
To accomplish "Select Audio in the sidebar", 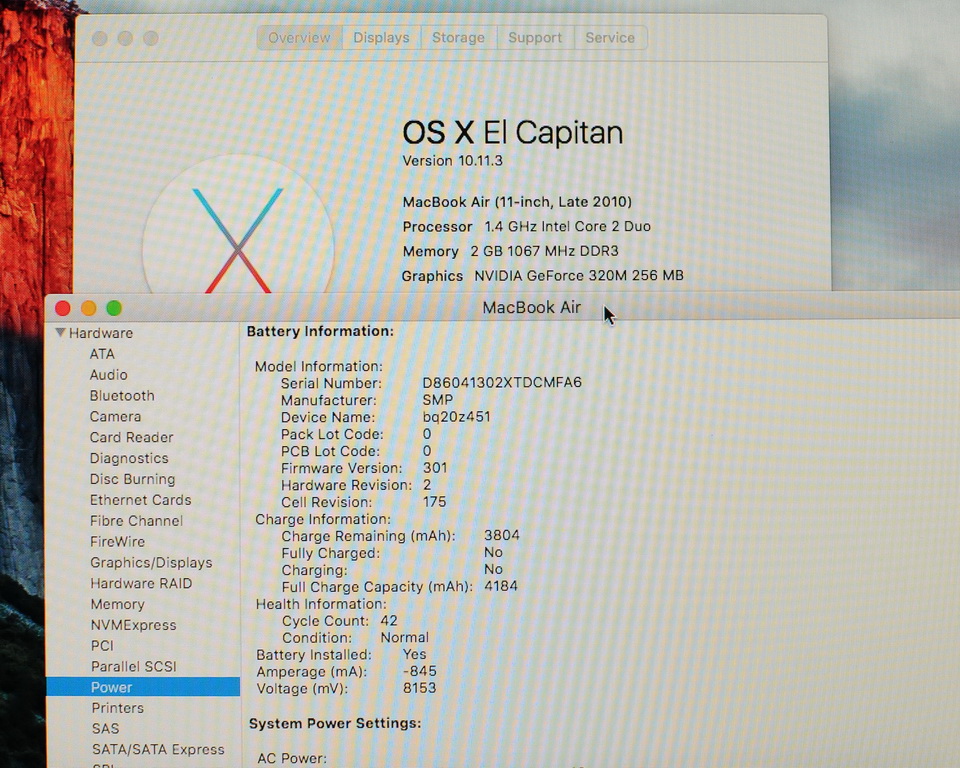I will [108, 375].
